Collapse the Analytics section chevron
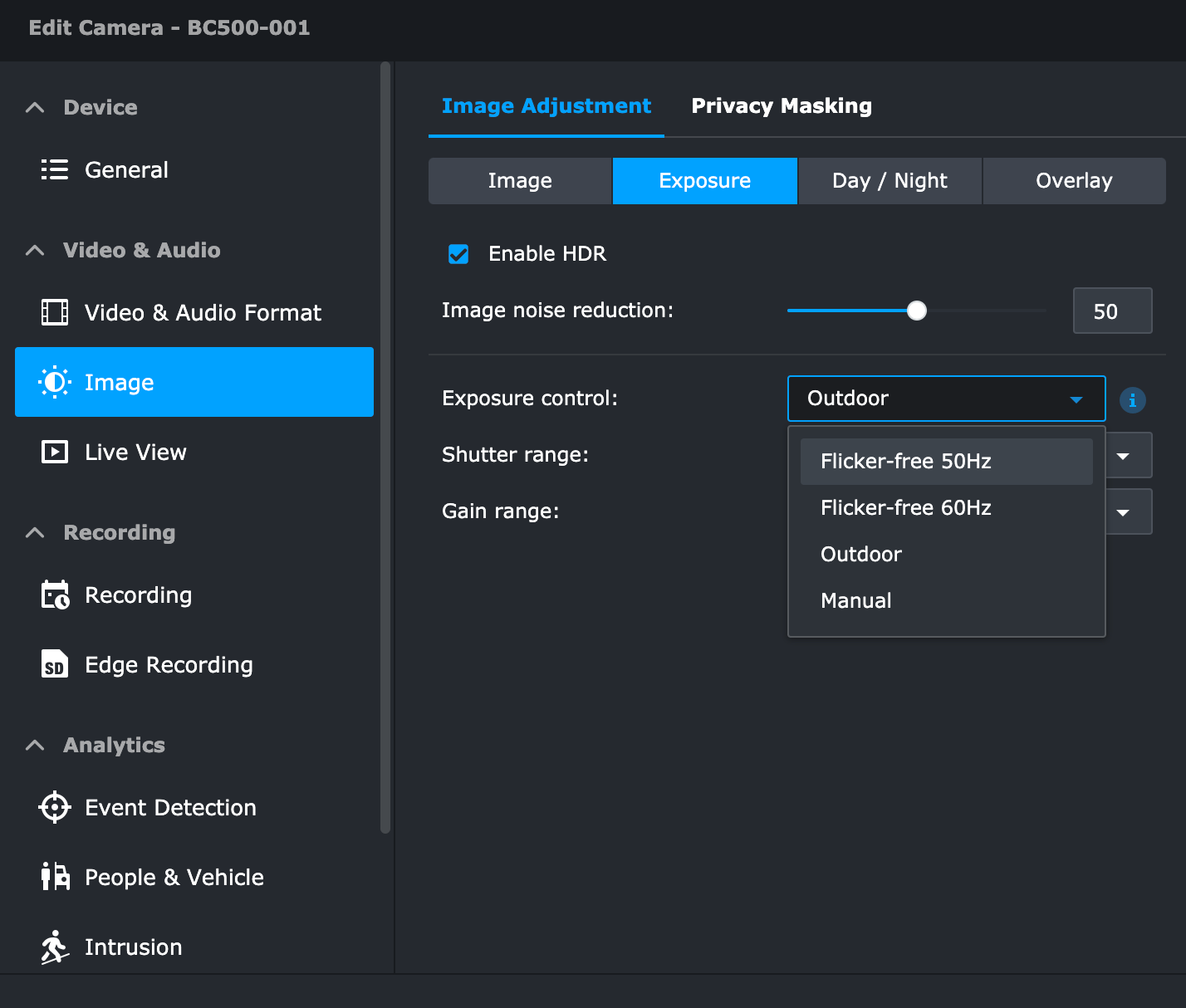The image size is (1186, 1008). point(35,746)
